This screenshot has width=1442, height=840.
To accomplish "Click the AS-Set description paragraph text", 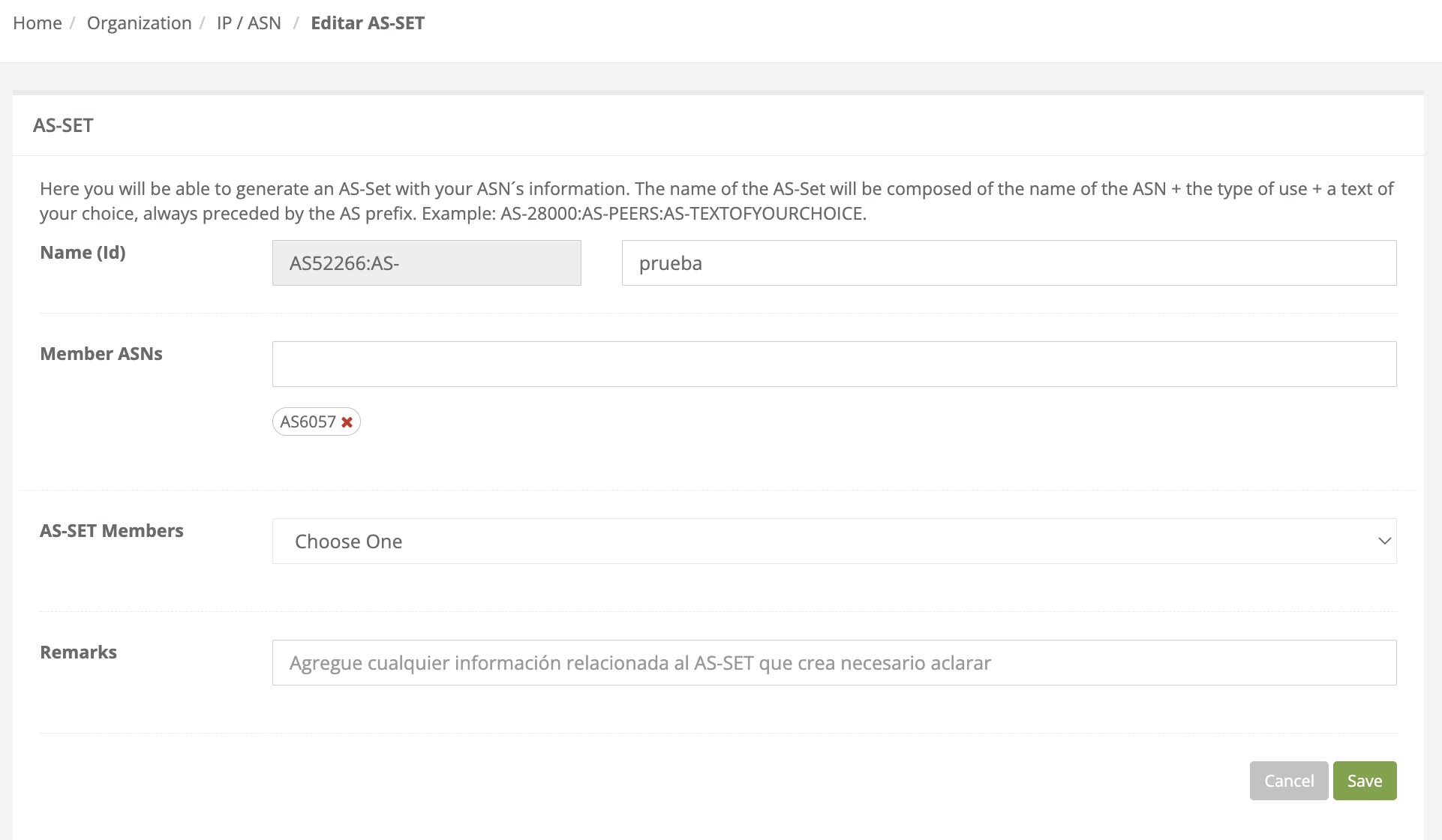I will click(716, 201).
